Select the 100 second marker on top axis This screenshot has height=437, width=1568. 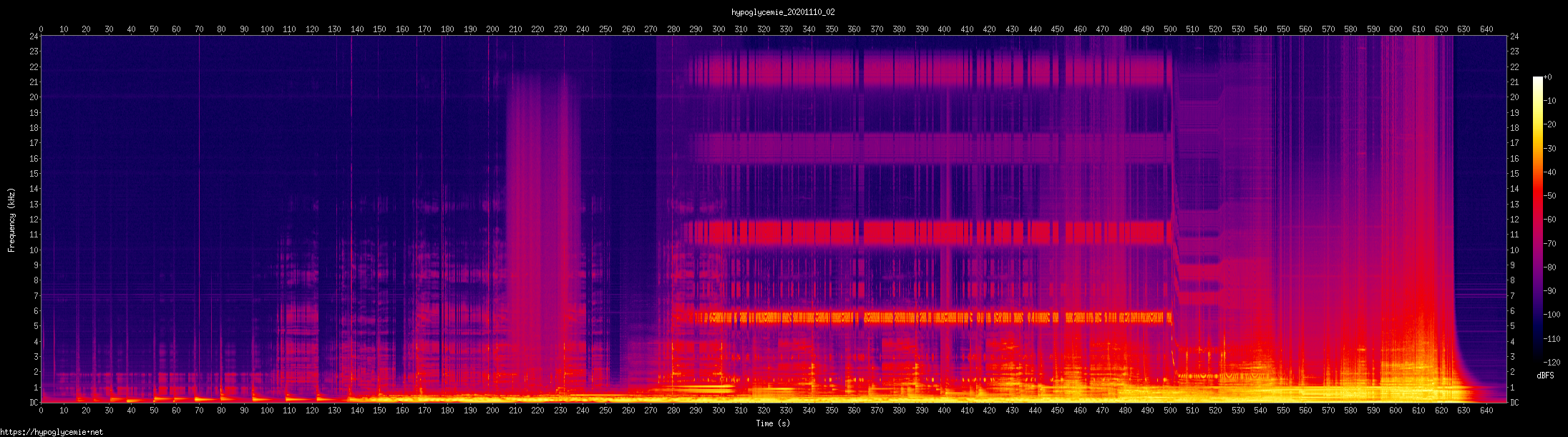click(267, 29)
